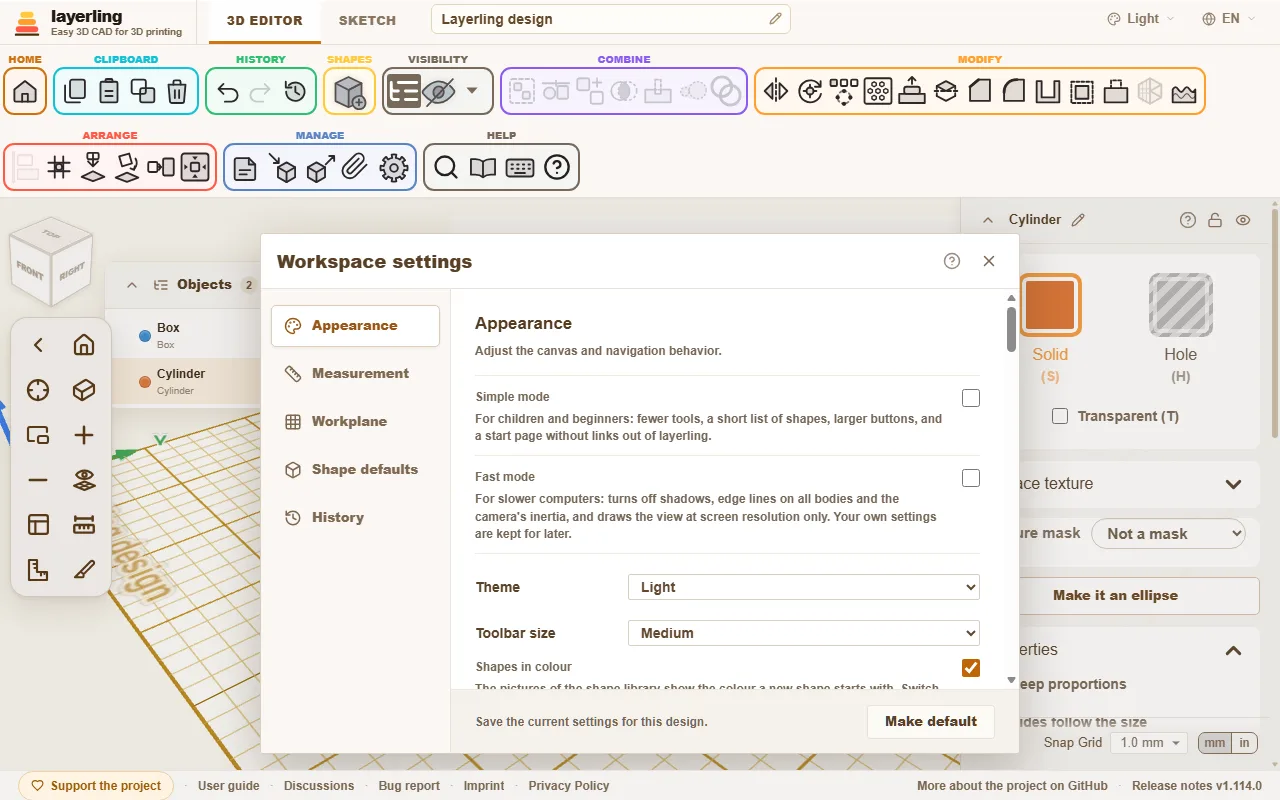Open search via the magnifier icon in Help

446,167
